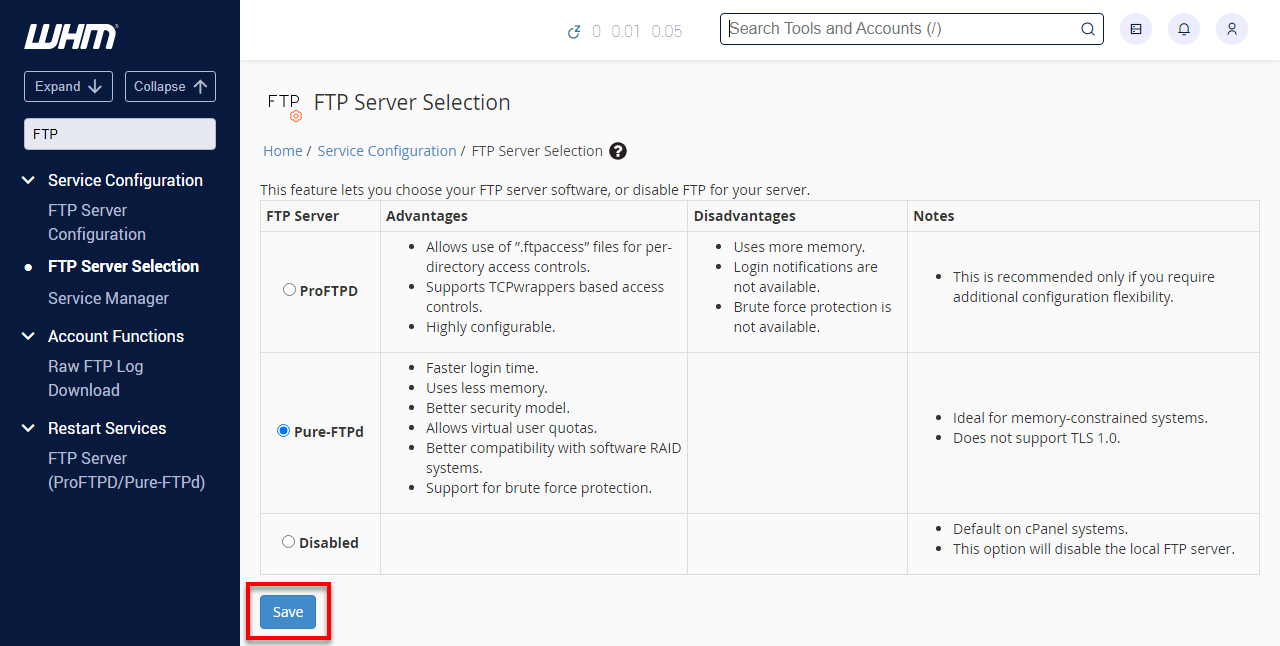Open Service Manager in sidebar
This screenshot has width=1280, height=646.
tap(108, 298)
